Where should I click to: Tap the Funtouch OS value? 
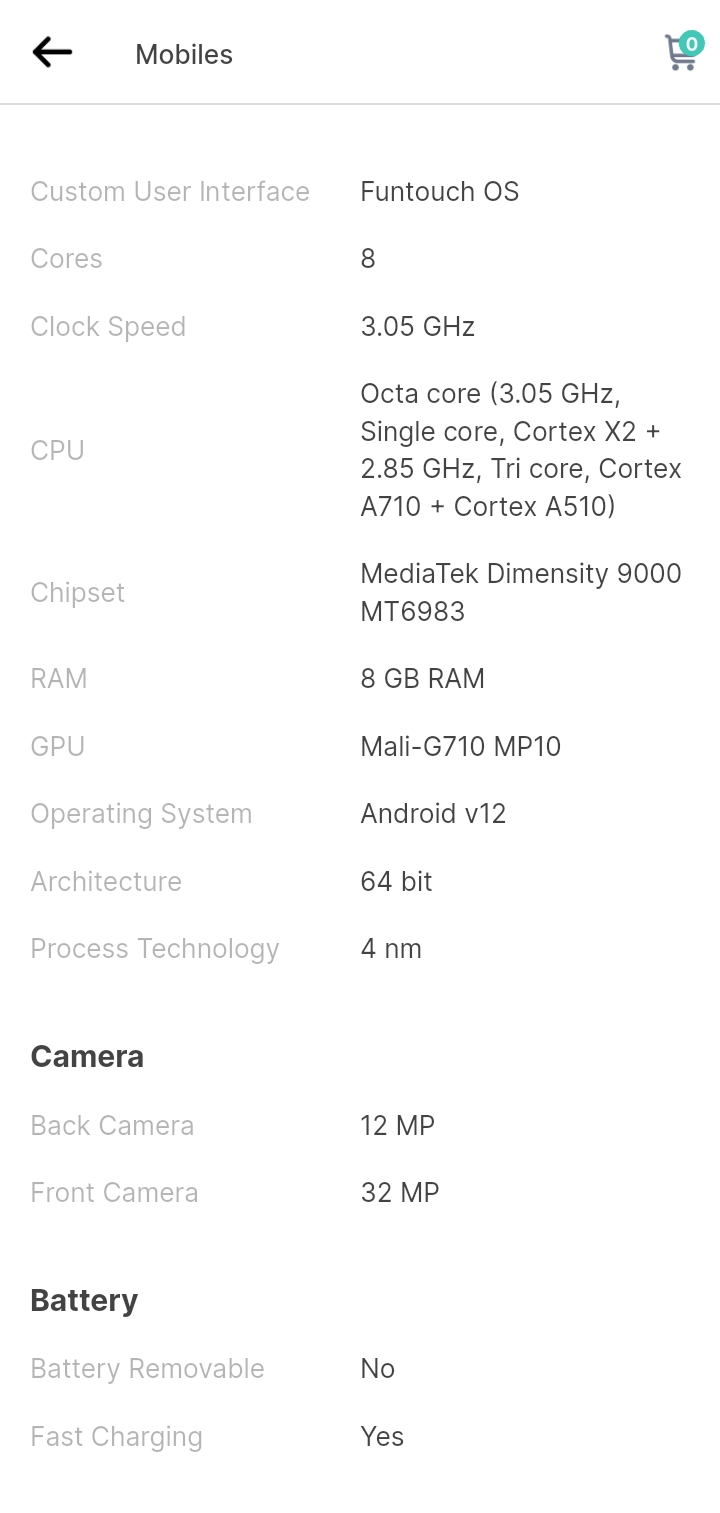coord(440,191)
